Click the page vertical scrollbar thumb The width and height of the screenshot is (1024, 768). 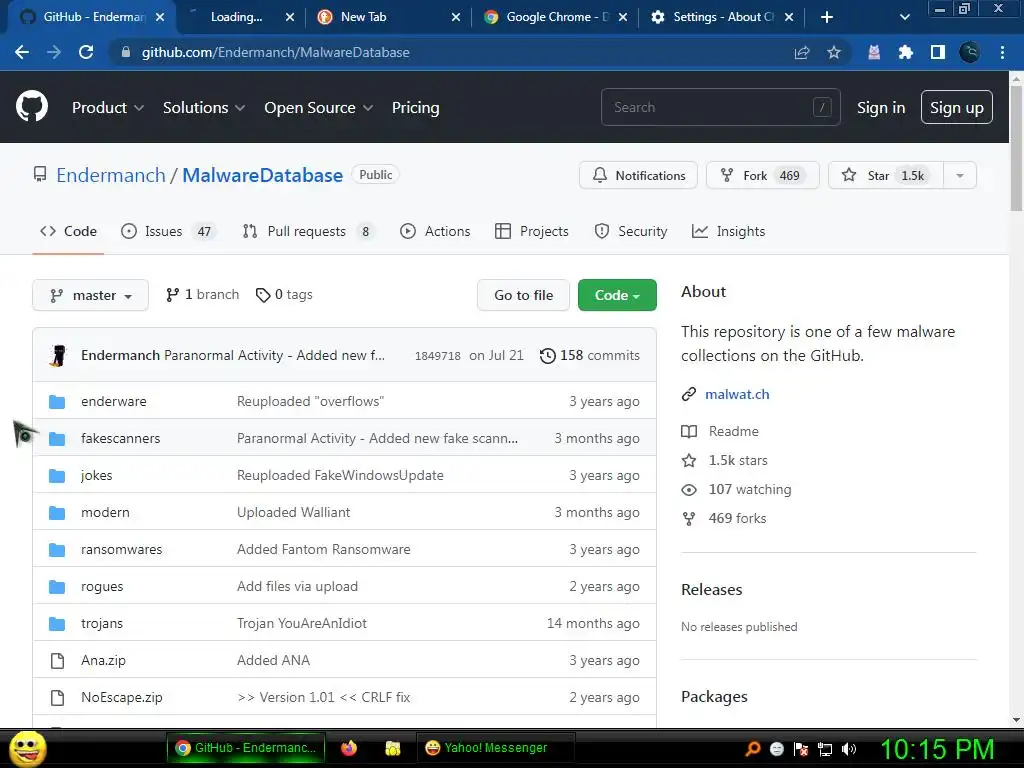pos(1016,149)
